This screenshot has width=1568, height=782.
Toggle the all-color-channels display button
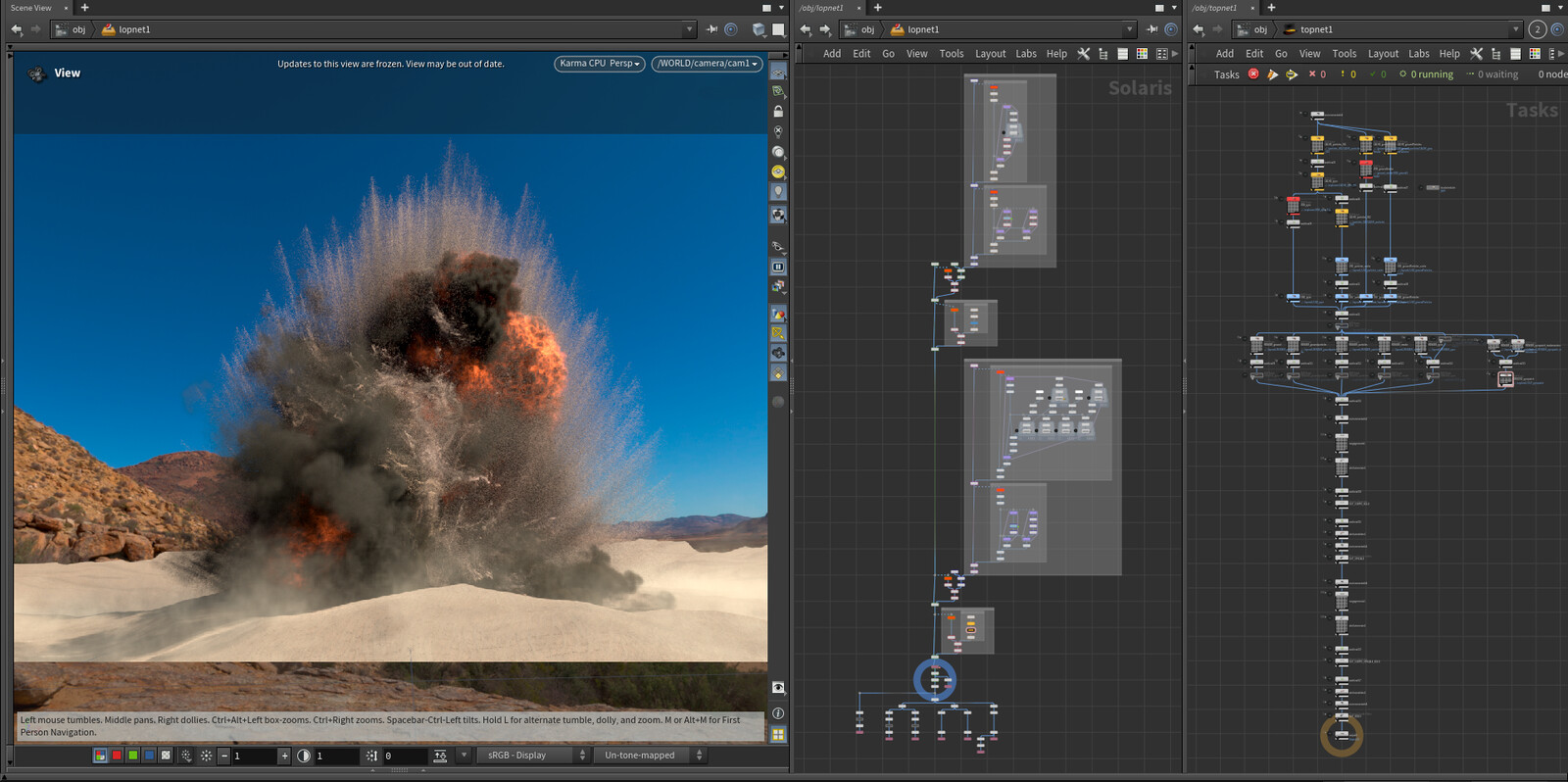pyautogui.click(x=100, y=756)
